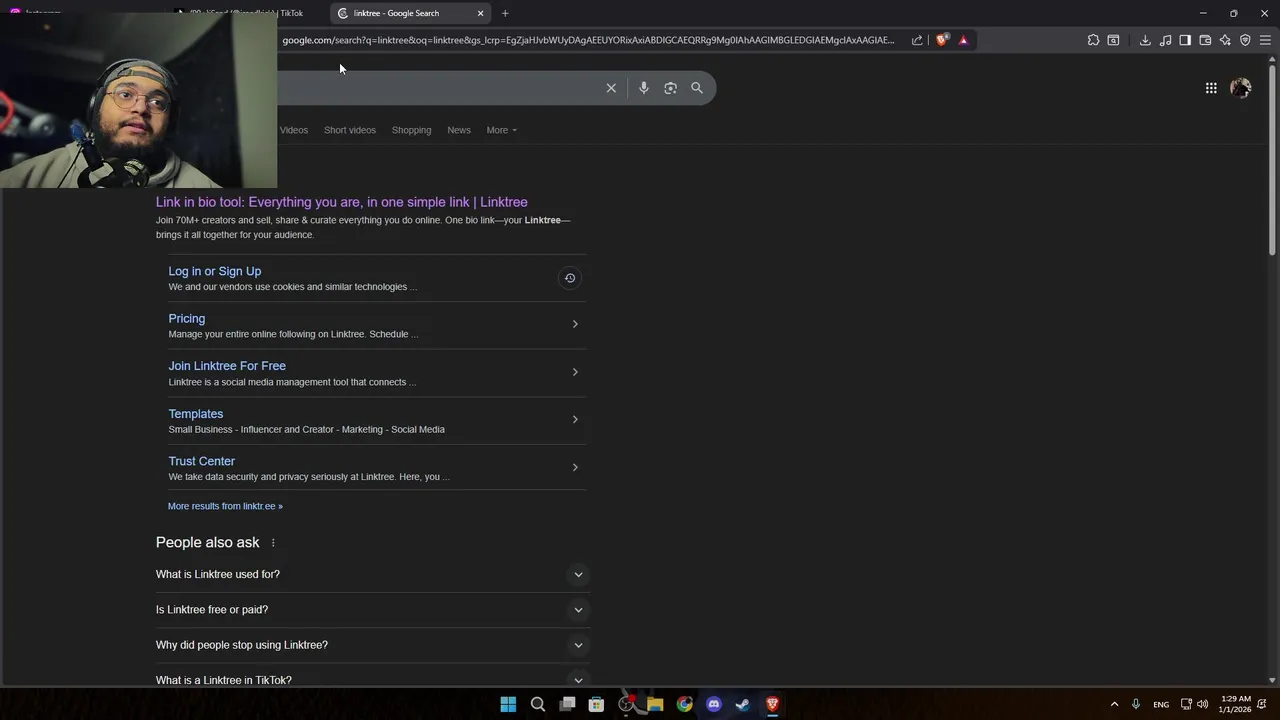Open More results from linktr.ee

tap(225, 506)
